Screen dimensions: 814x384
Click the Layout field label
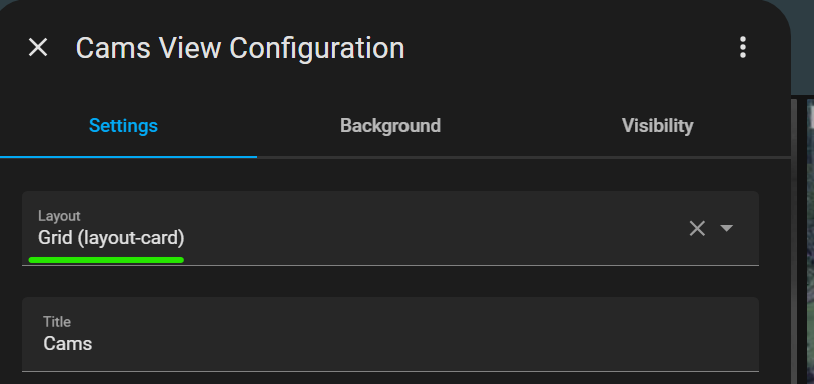coord(59,216)
